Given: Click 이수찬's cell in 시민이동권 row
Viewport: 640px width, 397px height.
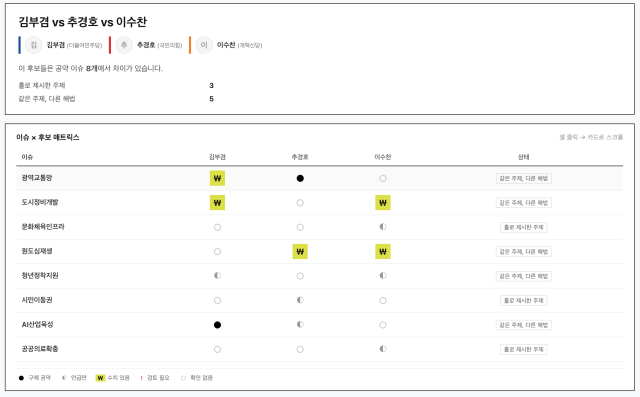Looking at the screenshot, I should coord(383,301).
